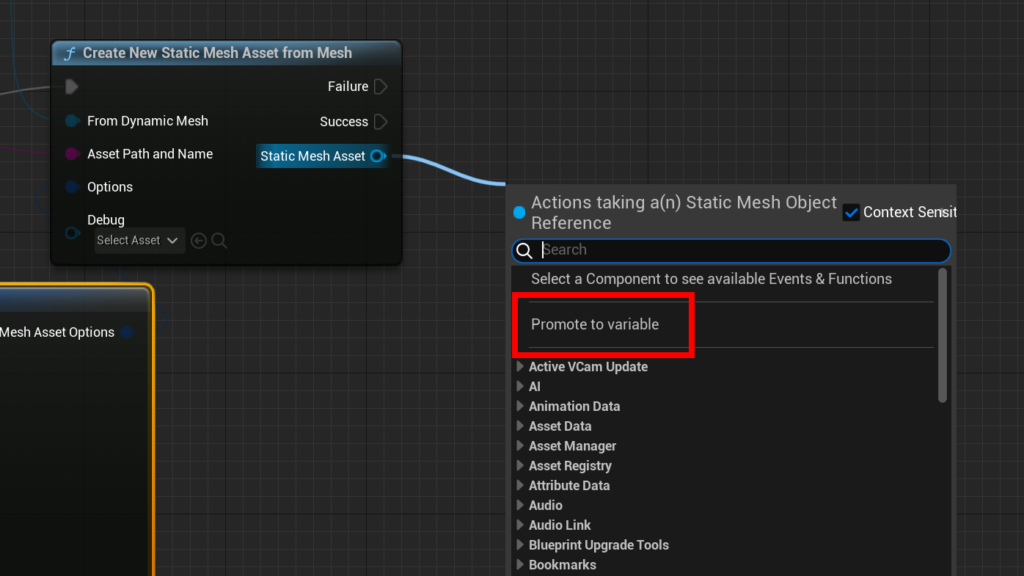This screenshot has height=576, width=1024.
Task: Click the Failure execution output pin
Action: pos(381,86)
